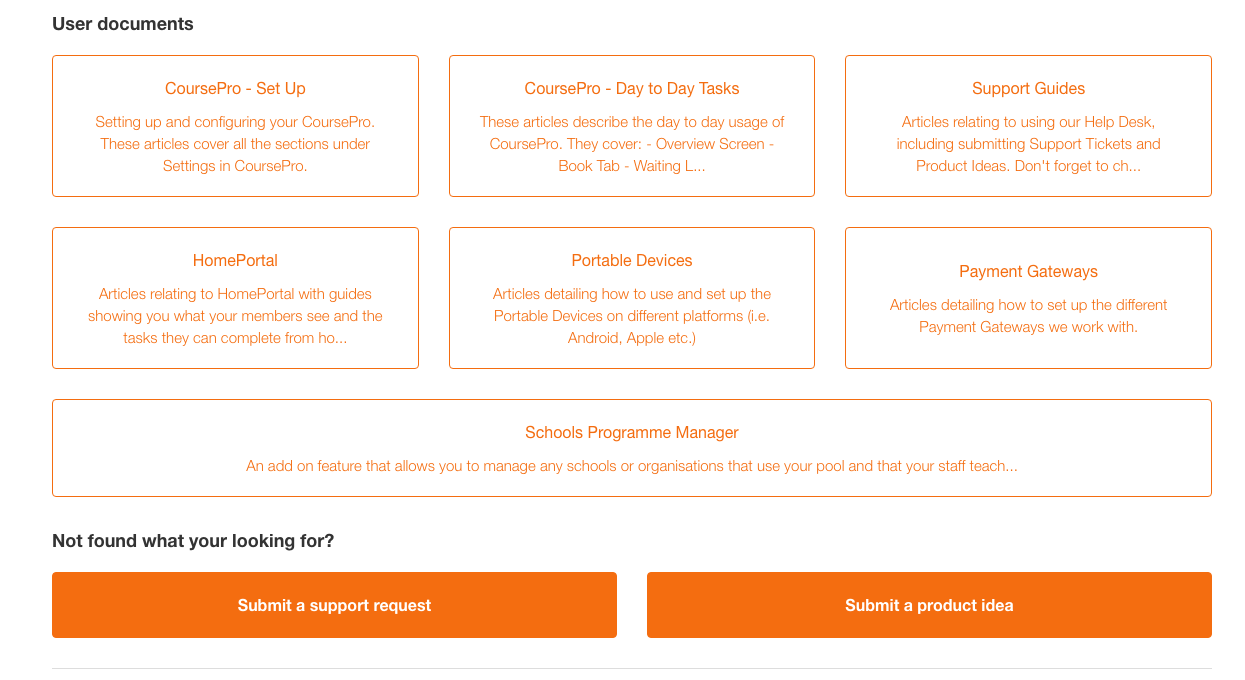This screenshot has height=680, width=1245.
Task: Open the Portable Devices category title
Action: (x=631, y=261)
